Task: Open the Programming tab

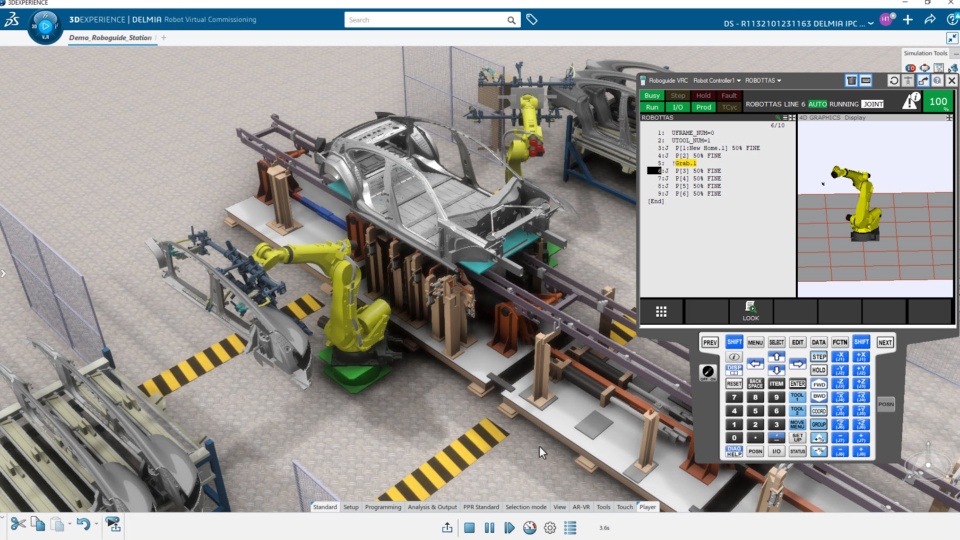Action: (383, 507)
